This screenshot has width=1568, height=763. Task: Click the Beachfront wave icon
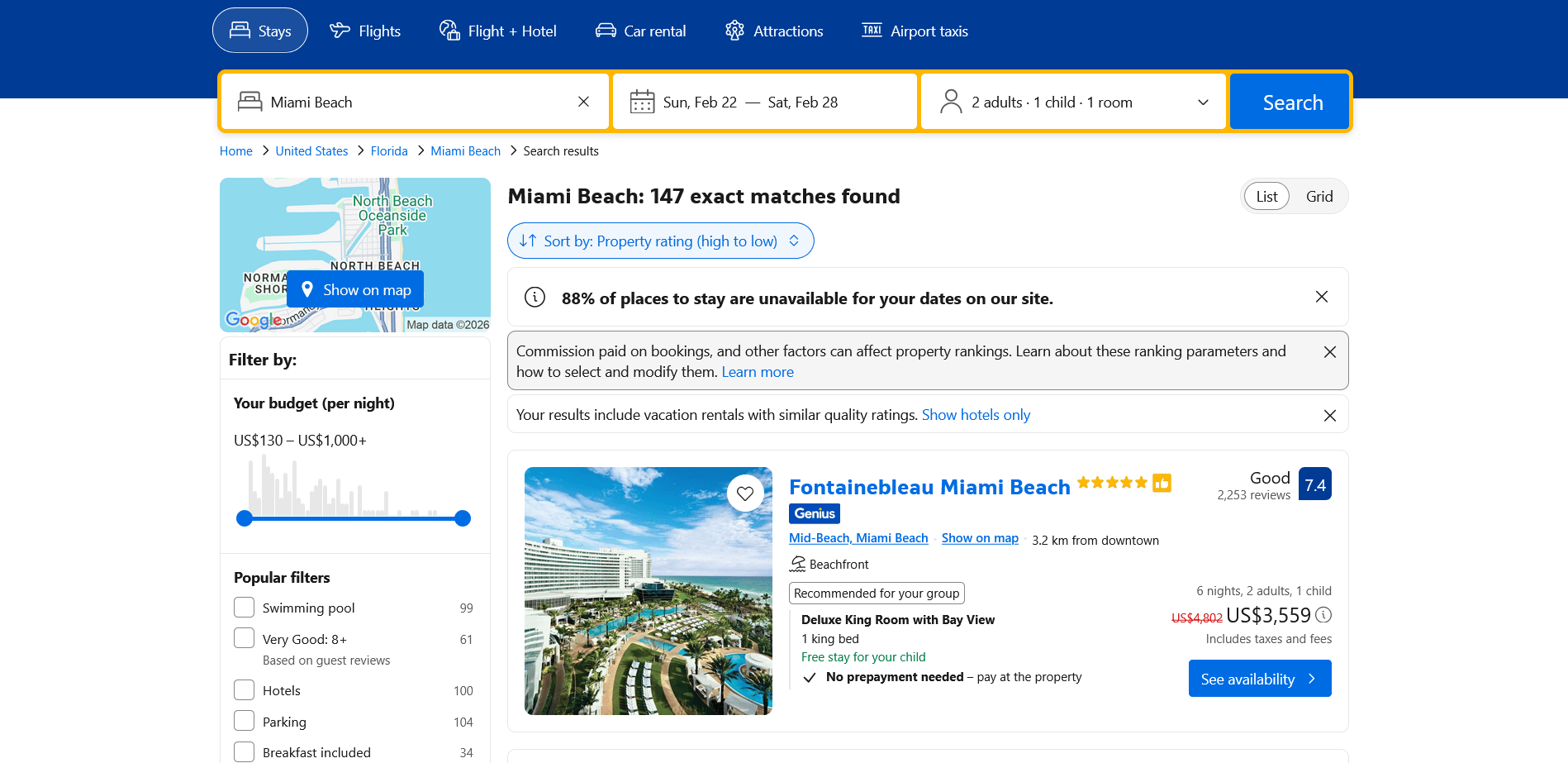(x=797, y=564)
